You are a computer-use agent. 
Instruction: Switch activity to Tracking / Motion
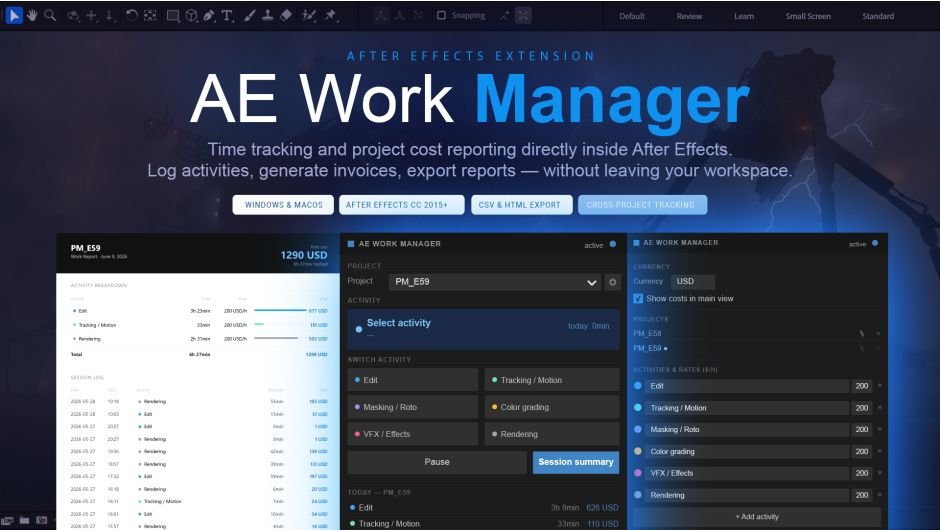552,380
